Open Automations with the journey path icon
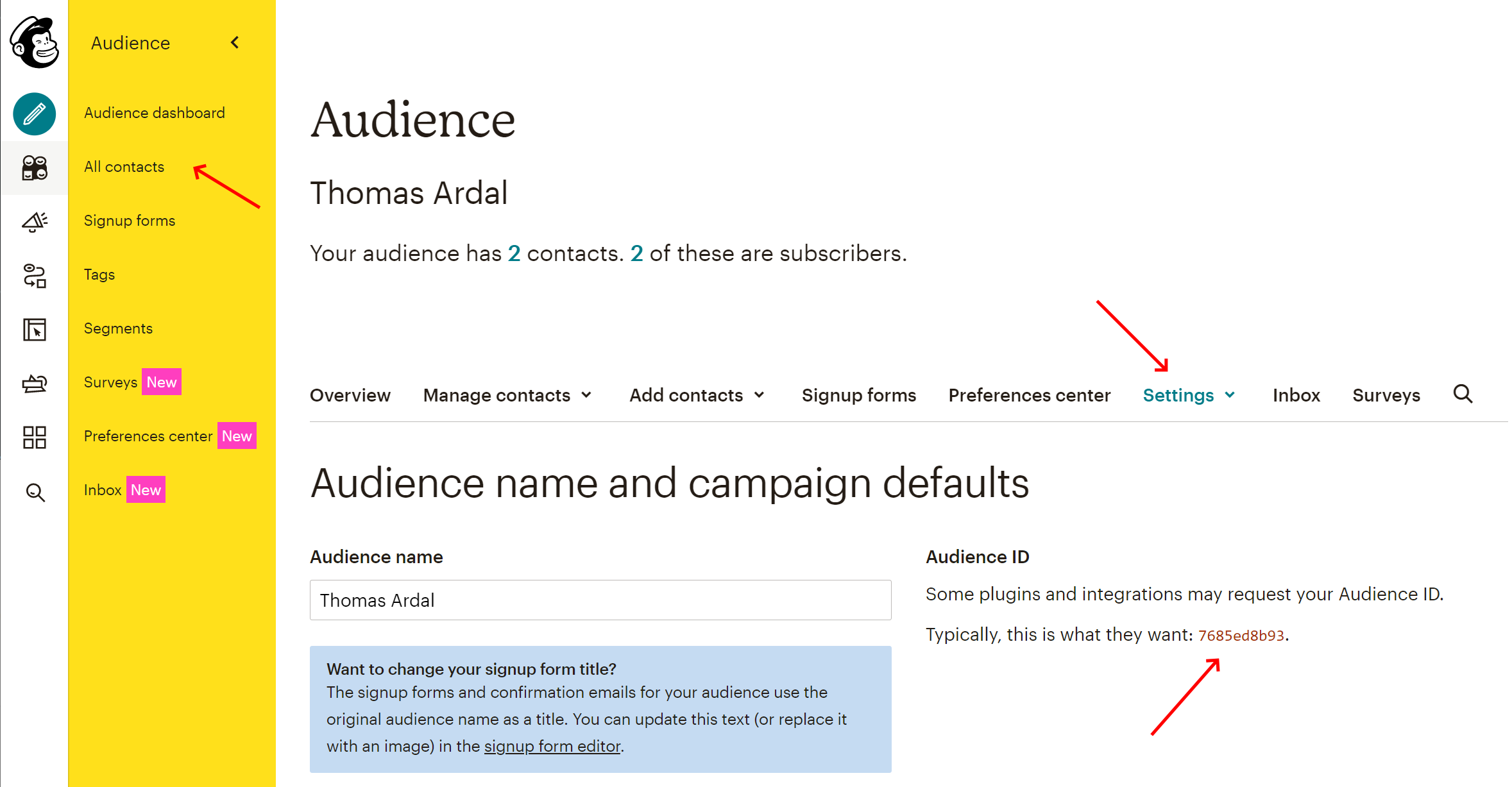Image resolution: width=1512 pixels, height=787 pixels. (x=34, y=276)
